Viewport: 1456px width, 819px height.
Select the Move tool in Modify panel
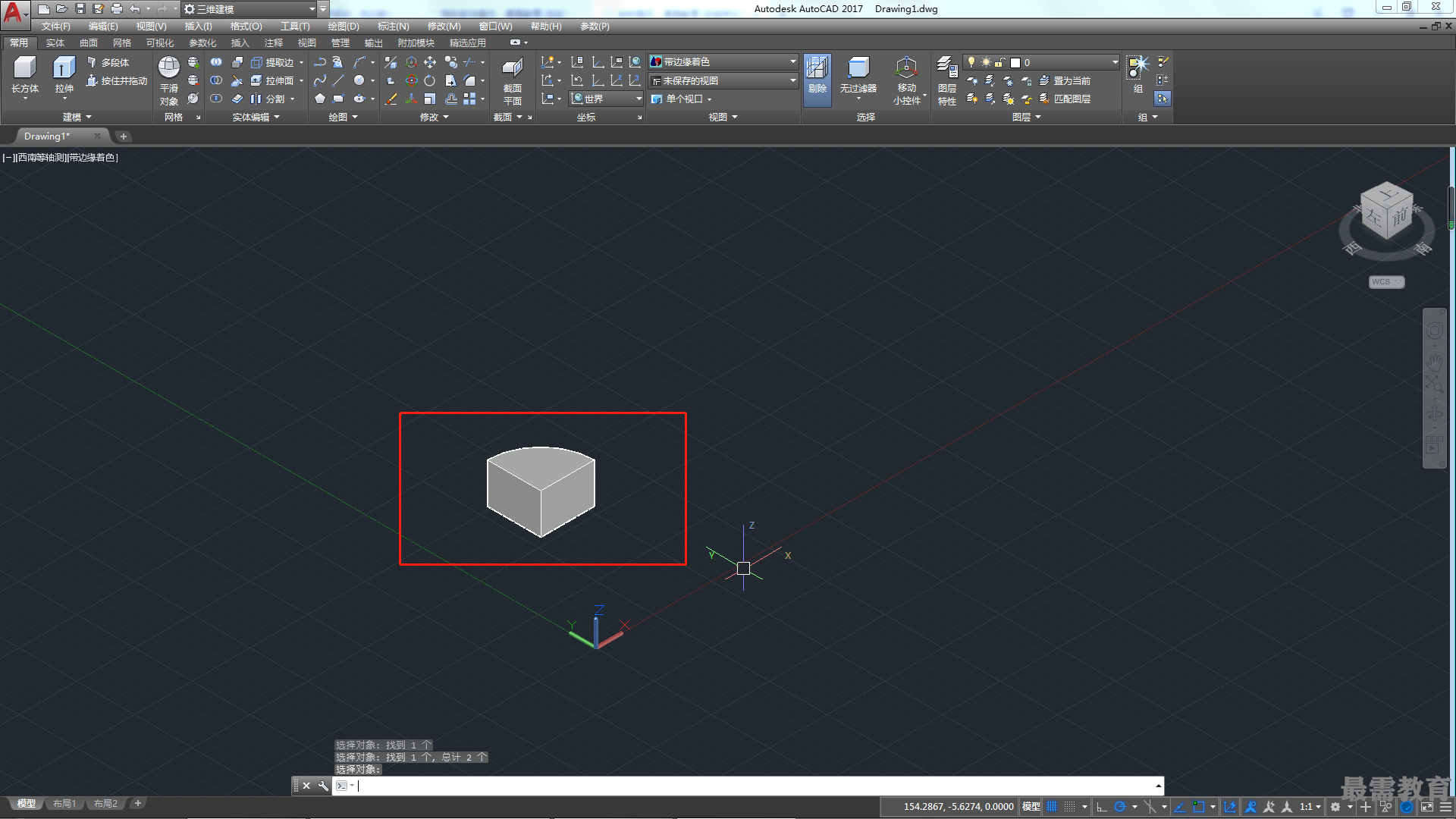pos(430,62)
